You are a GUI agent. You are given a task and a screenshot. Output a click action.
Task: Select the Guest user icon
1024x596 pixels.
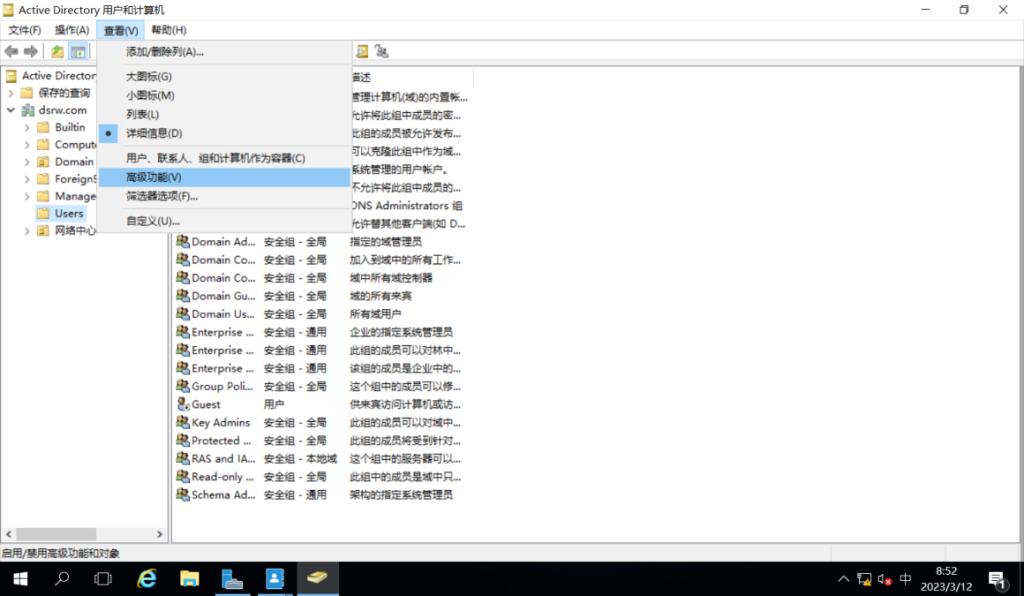(x=183, y=405)
